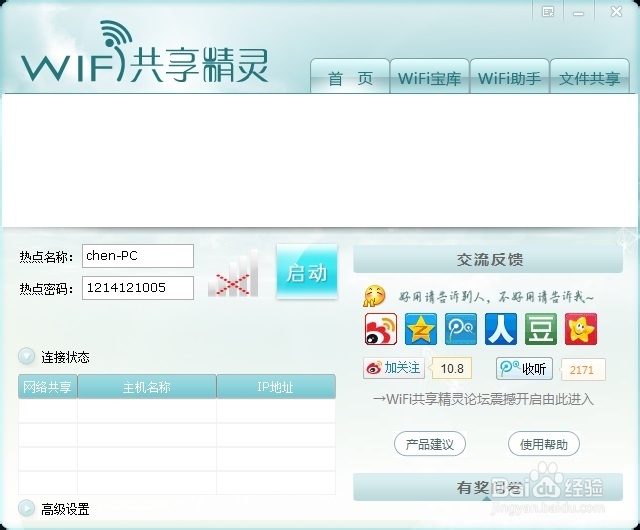Open the 有奖问卷 survey banner
This screenshot has width=640, height=530.
click(488, 487)
